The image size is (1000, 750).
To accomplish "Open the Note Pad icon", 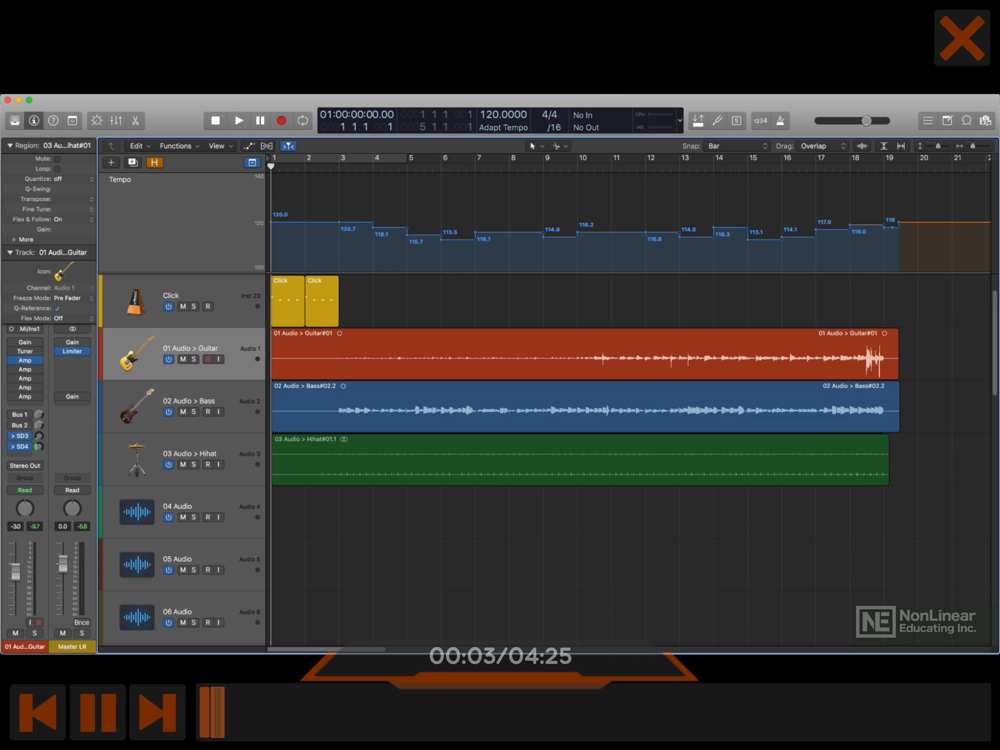I will (x=947, y=121).
